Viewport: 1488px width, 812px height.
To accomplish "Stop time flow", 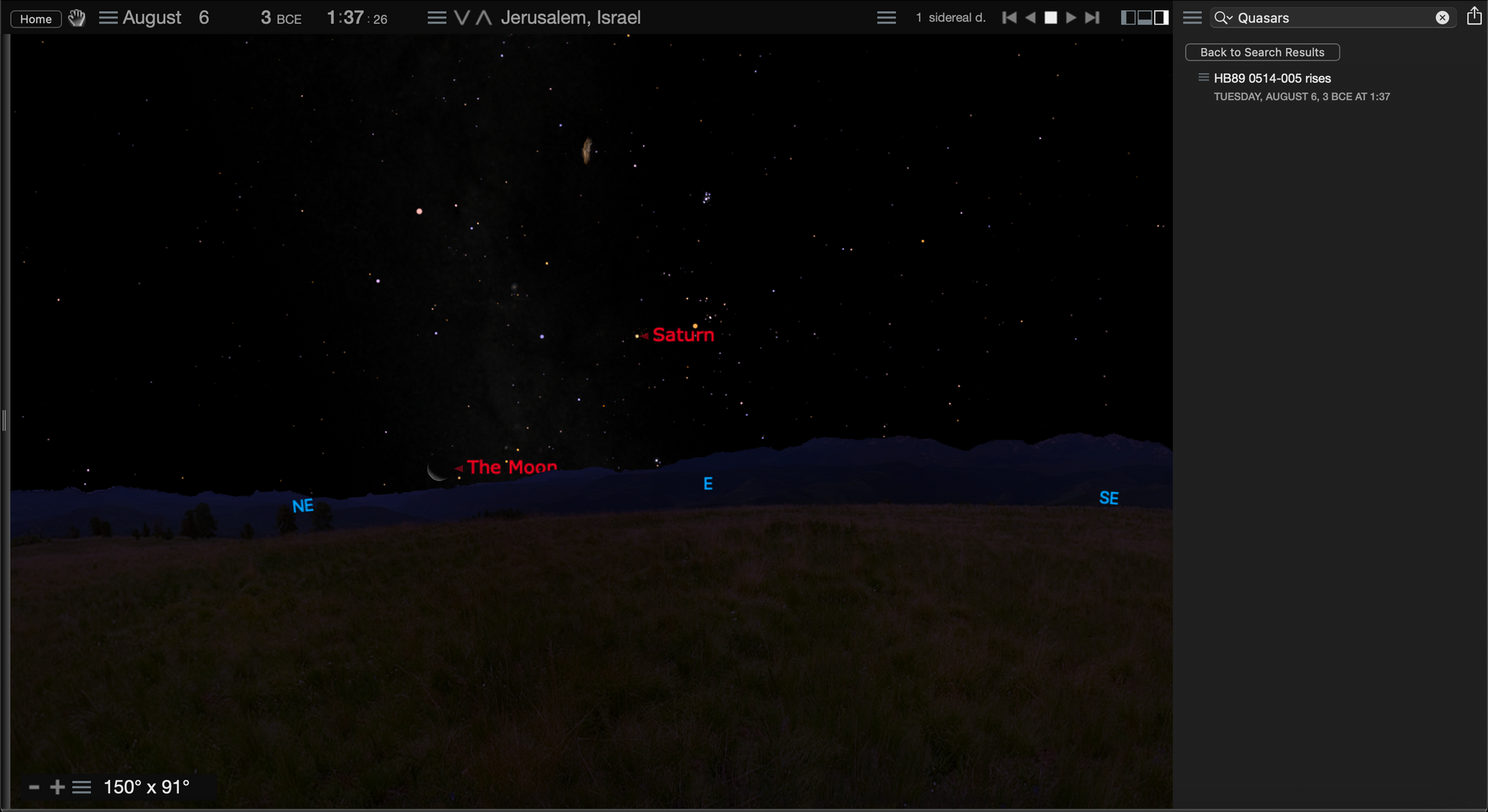I will pos(1051,18).
